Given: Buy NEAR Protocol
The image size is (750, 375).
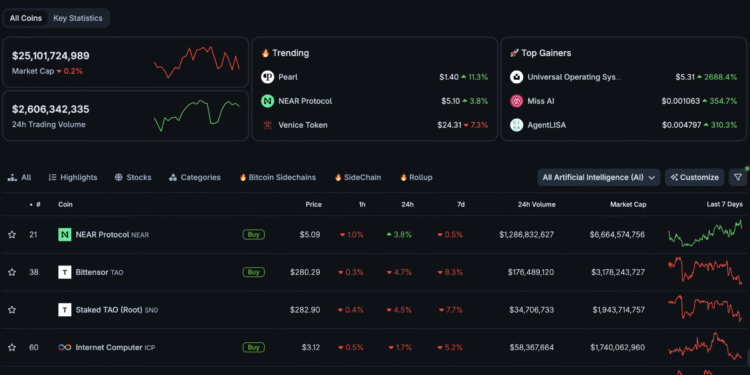Looking at the screenshot, I should (254, 235).
